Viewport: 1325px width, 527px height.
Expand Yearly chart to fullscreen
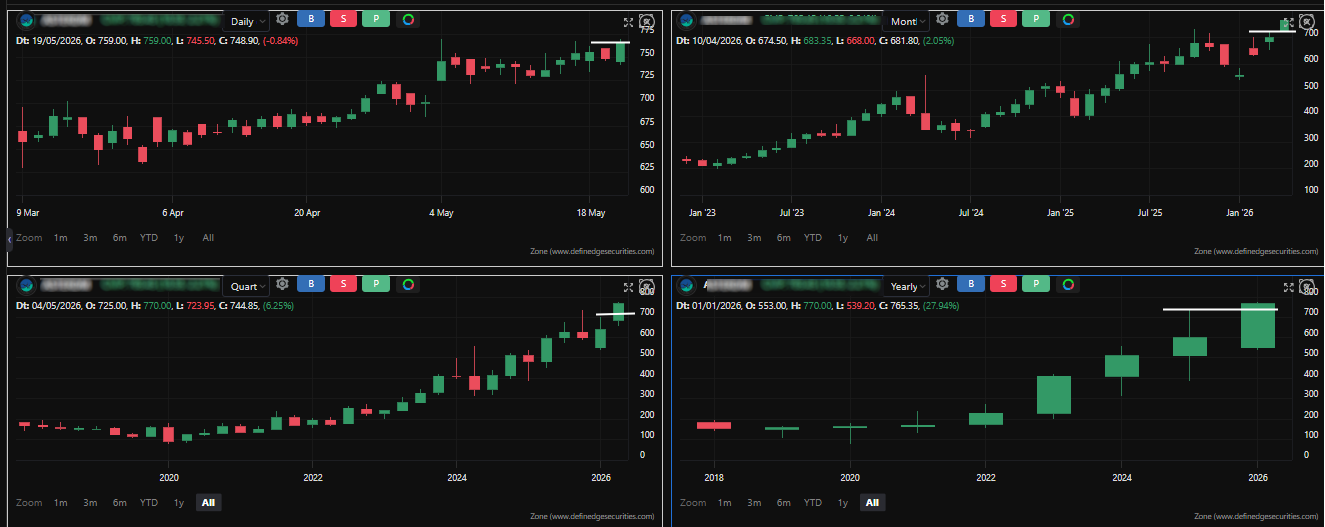(1288, 288)
